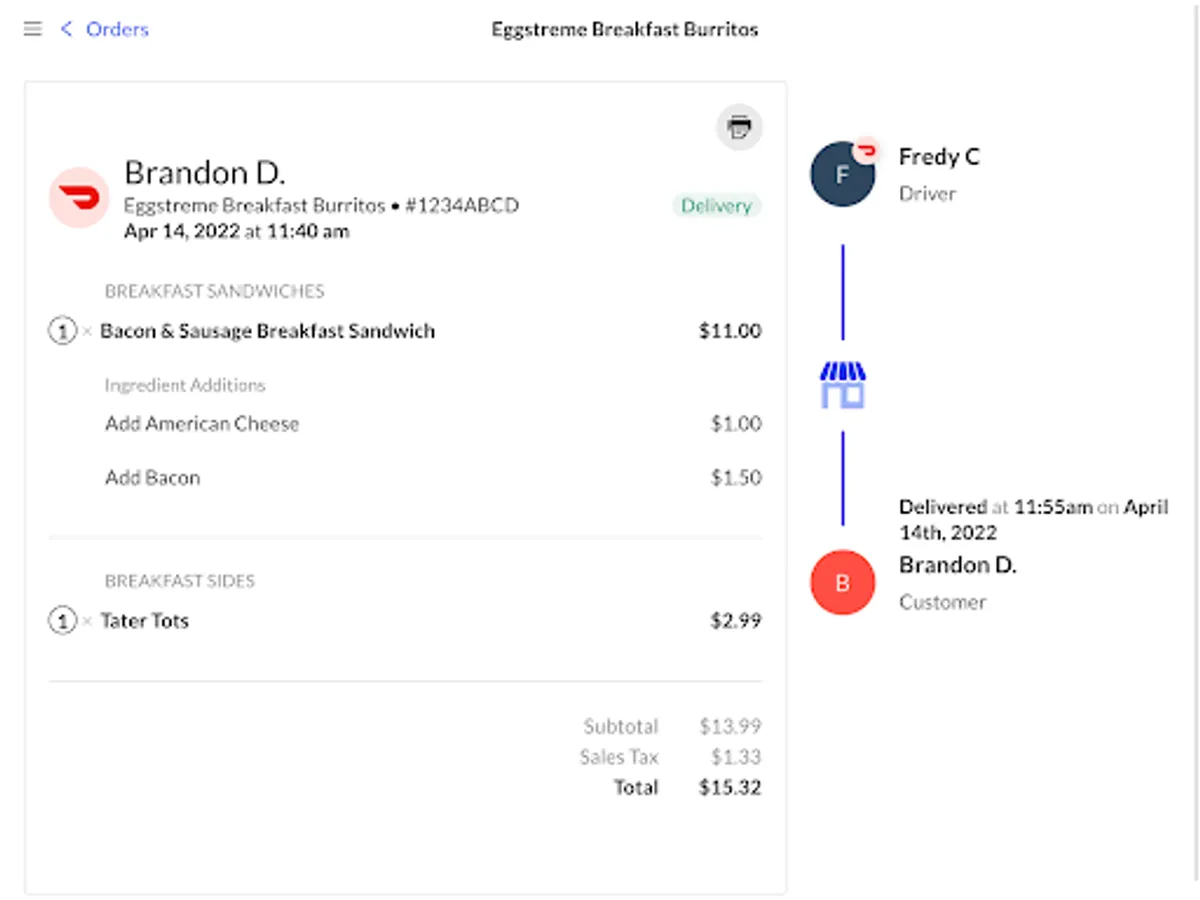This screenshot has width=1200, height=900.
Task: Click the small DoorDash badge on driver avatar
Action: tap(866, 151)
